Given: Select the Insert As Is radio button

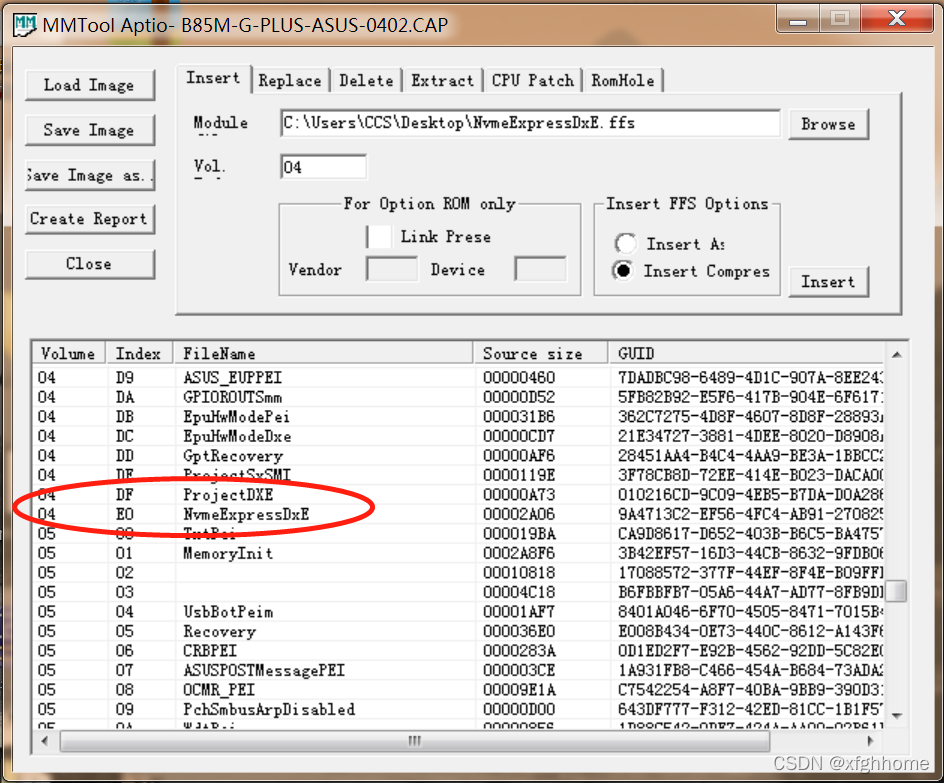Looking at the screenshot, I should (x=626, y=244).
